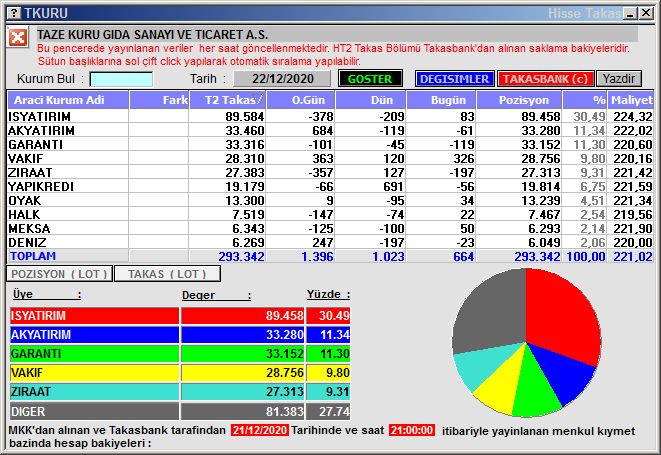Select the GARANTI row in the table
The width and height of the screenshot is (661, 455).
(x=330, y=144)
